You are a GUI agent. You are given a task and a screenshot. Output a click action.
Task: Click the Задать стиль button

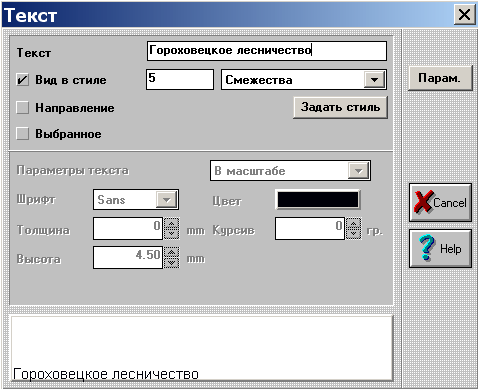point(340,107)
